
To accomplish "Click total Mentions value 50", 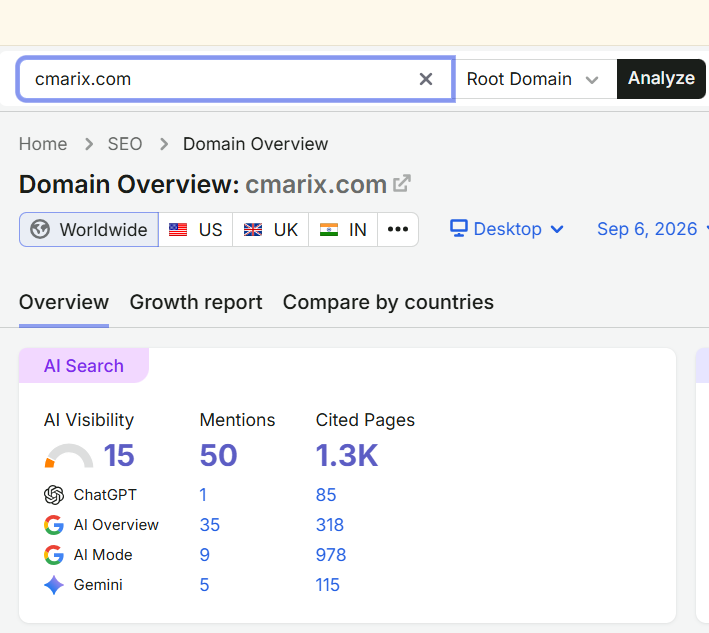I will 218,455.
